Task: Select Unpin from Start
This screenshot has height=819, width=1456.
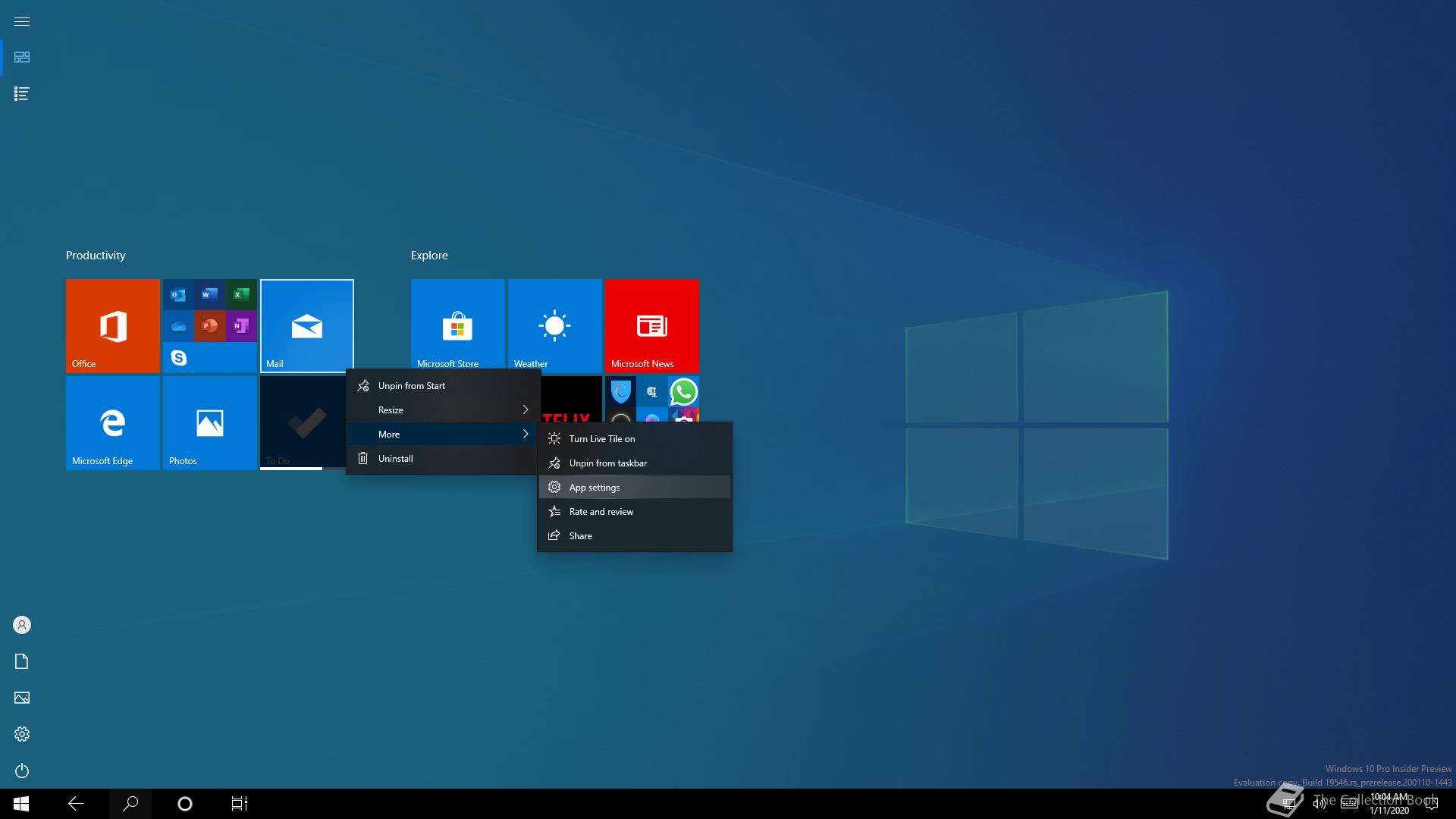Action: 443,386
